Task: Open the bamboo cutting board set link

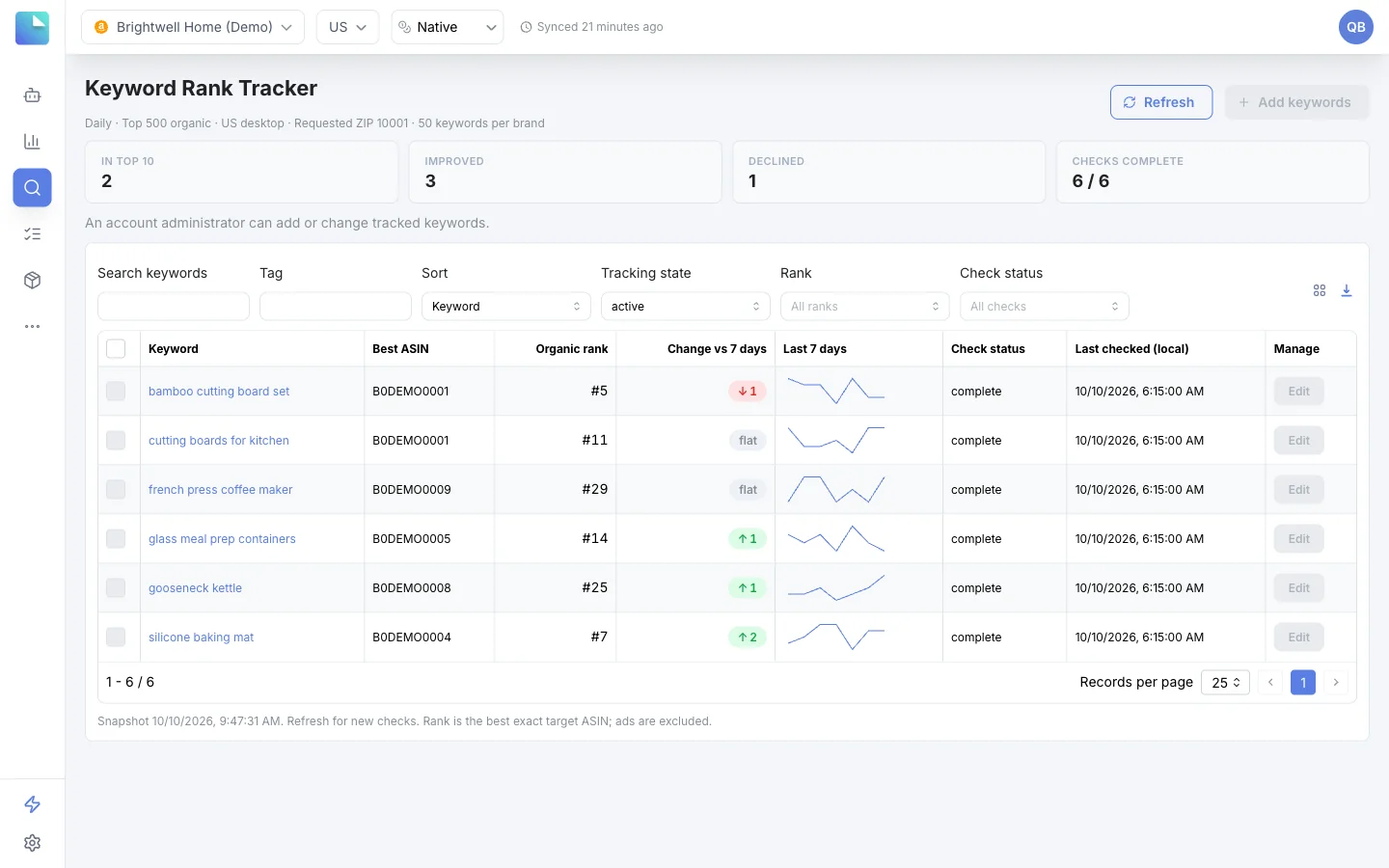Action: [219, 391]
